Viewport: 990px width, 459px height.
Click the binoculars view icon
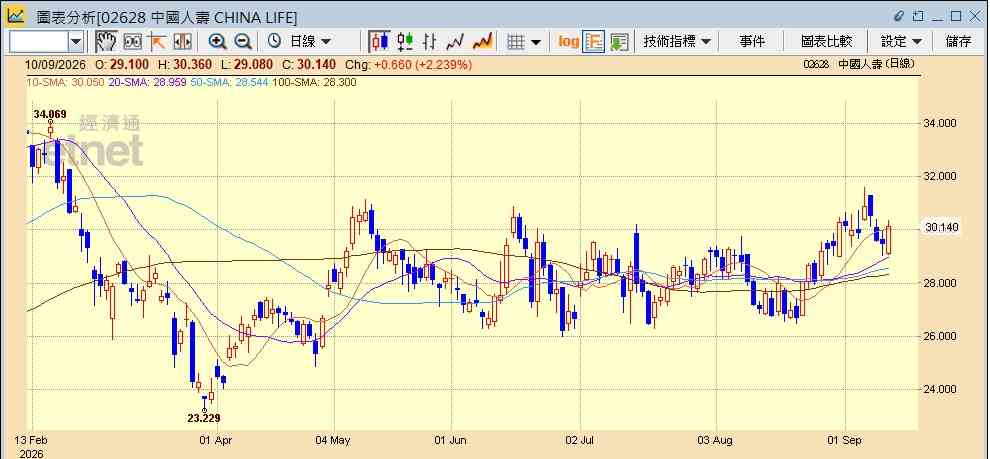[x=133, y=42]
